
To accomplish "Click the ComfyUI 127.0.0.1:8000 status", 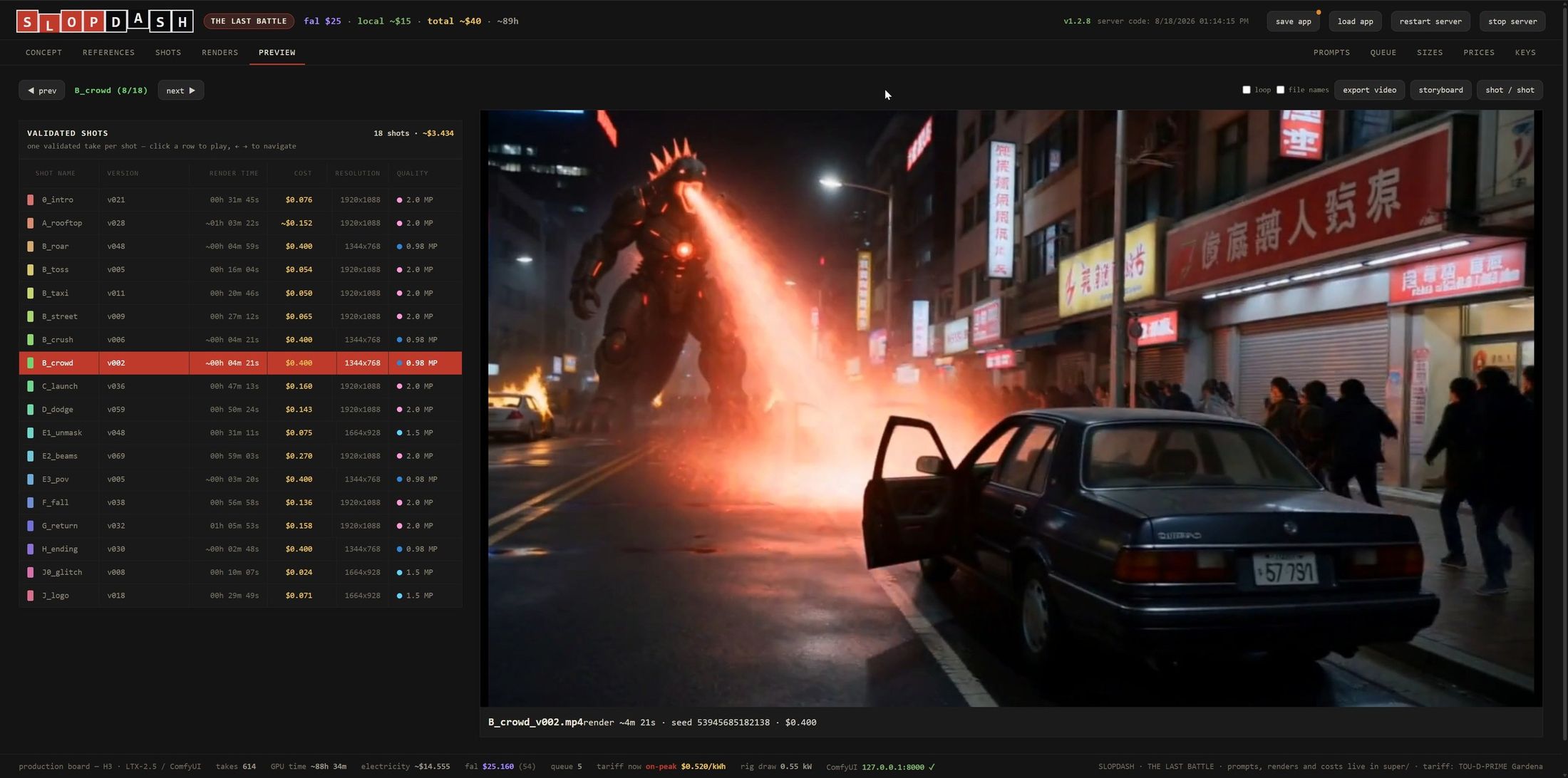I will 880,767.
